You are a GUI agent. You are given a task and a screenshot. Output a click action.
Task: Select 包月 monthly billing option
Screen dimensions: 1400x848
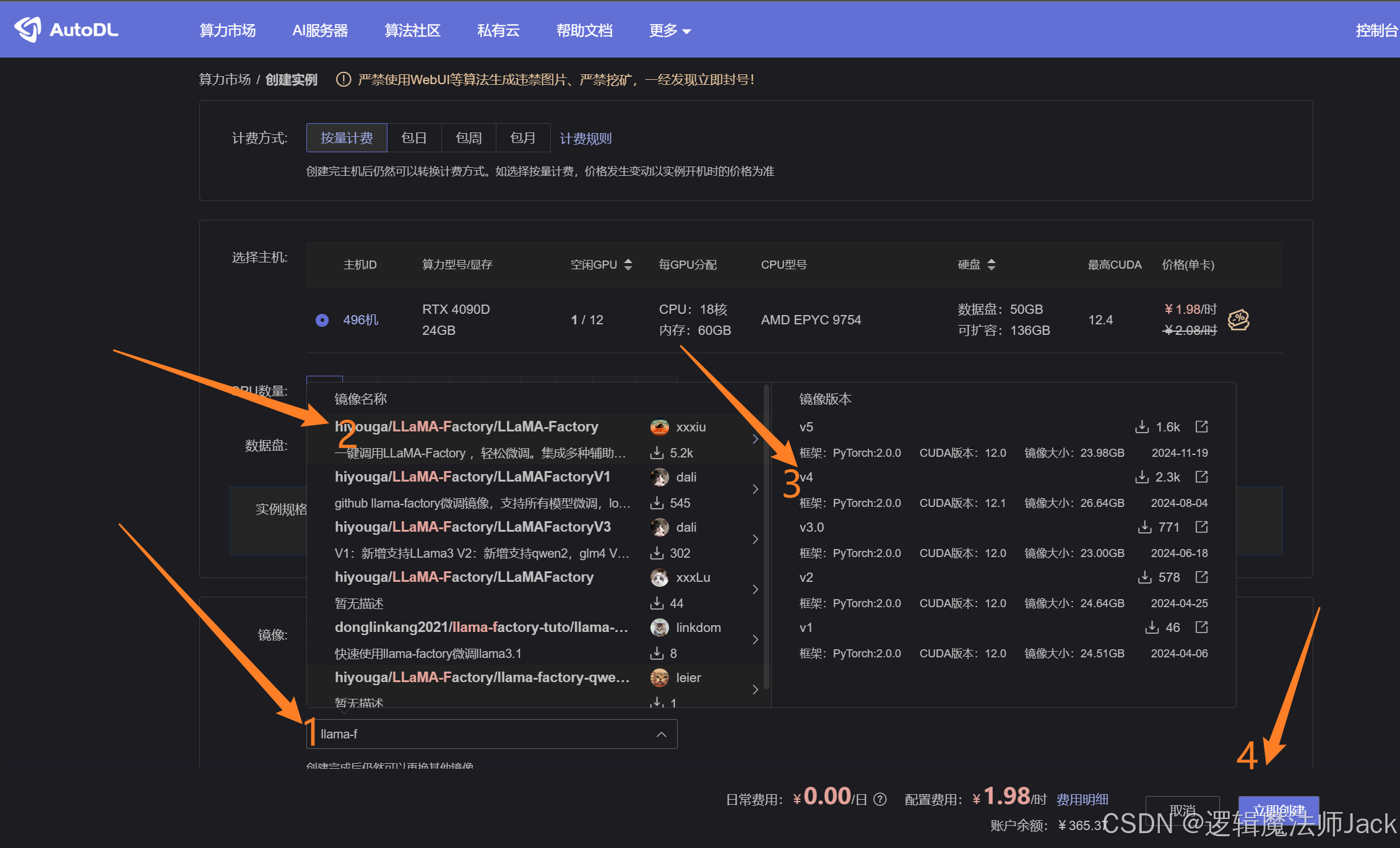523,138
